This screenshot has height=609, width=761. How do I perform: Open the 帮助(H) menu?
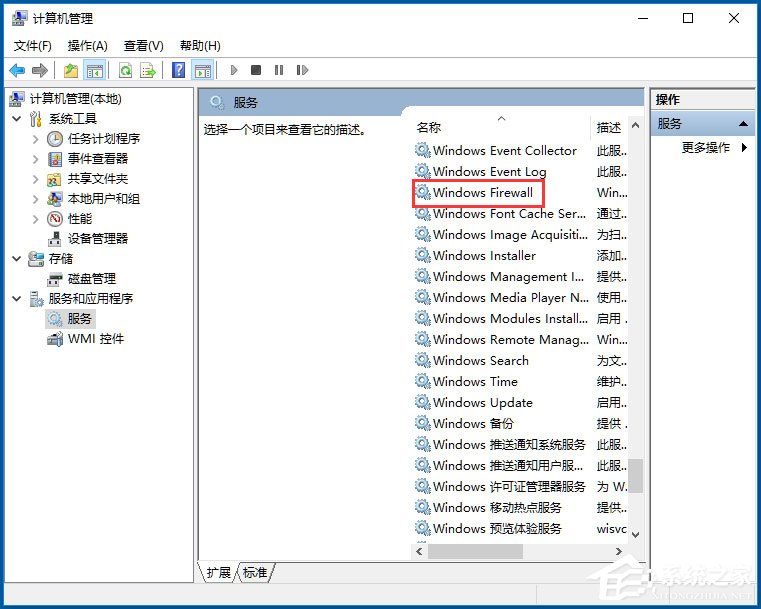coord(200,46)
